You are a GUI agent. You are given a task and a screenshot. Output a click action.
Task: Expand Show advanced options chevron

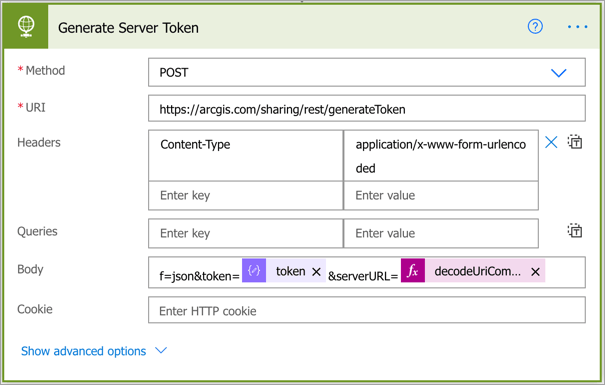(x=161, y=350)
